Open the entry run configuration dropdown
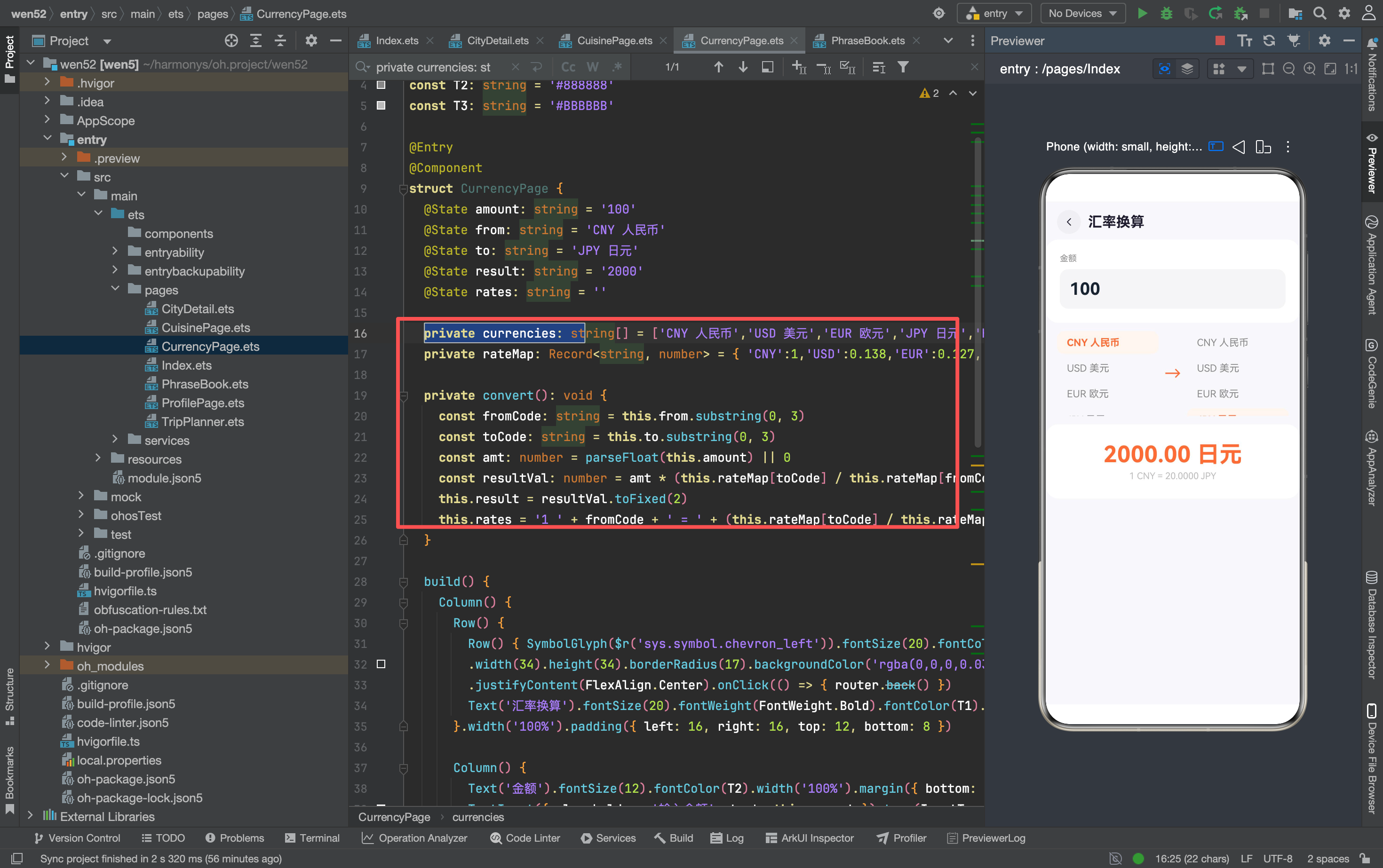Viewport: 1383px width, 868px height. click(x=994, y=13)
